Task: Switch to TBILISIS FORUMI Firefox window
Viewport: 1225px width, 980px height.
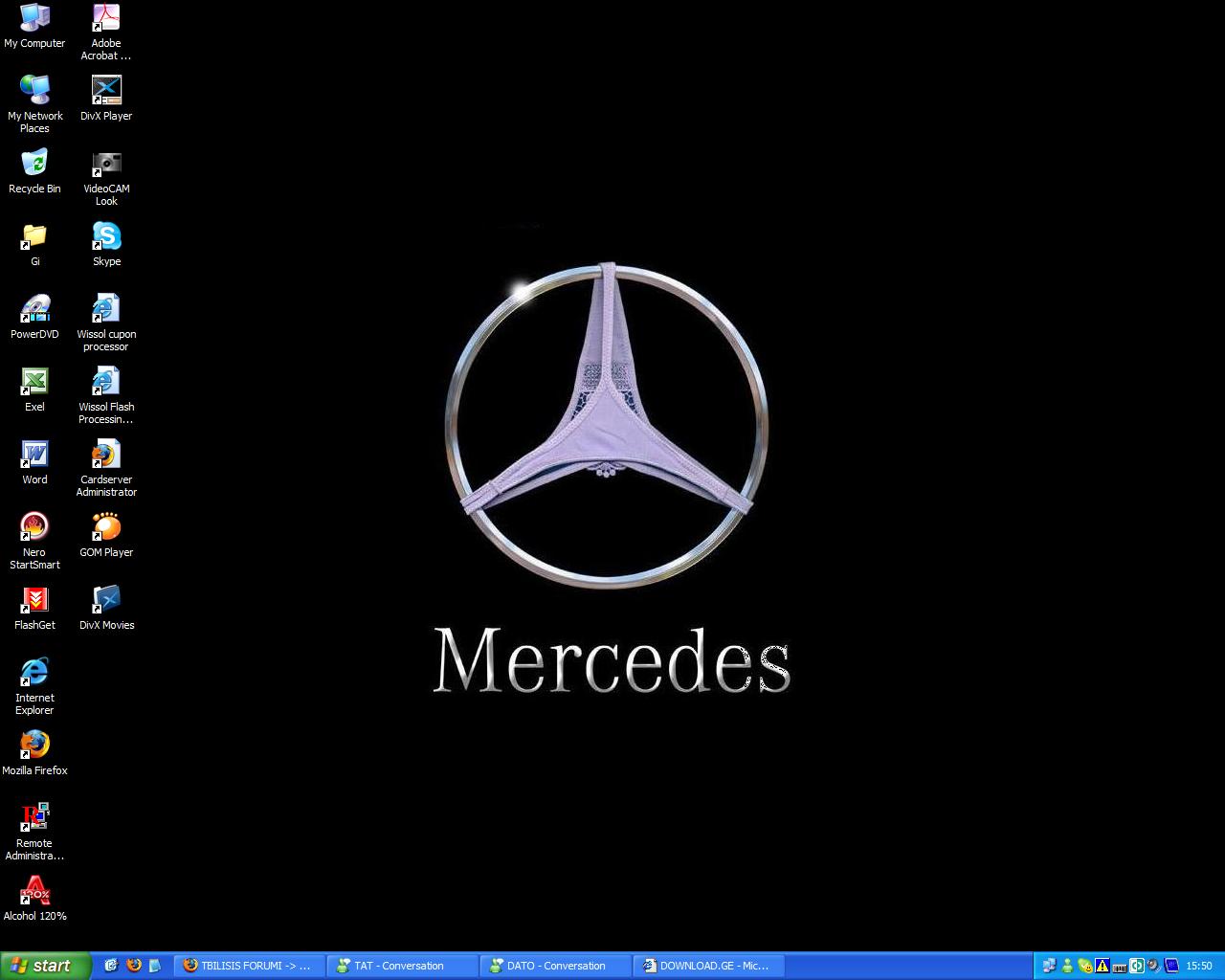Action: [x=249, y=966]
